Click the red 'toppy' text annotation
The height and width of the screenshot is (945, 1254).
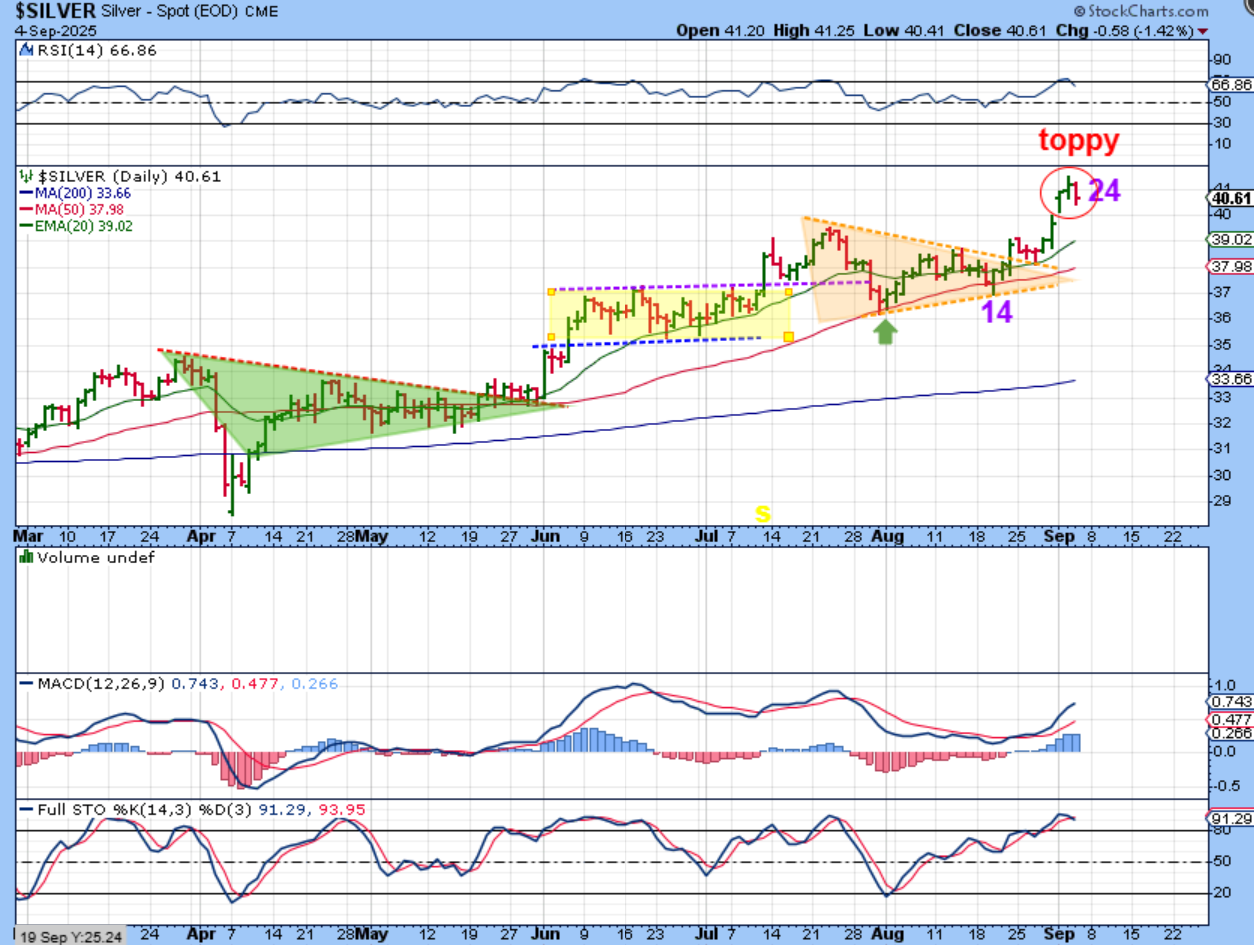click(x=1078, y=141)
